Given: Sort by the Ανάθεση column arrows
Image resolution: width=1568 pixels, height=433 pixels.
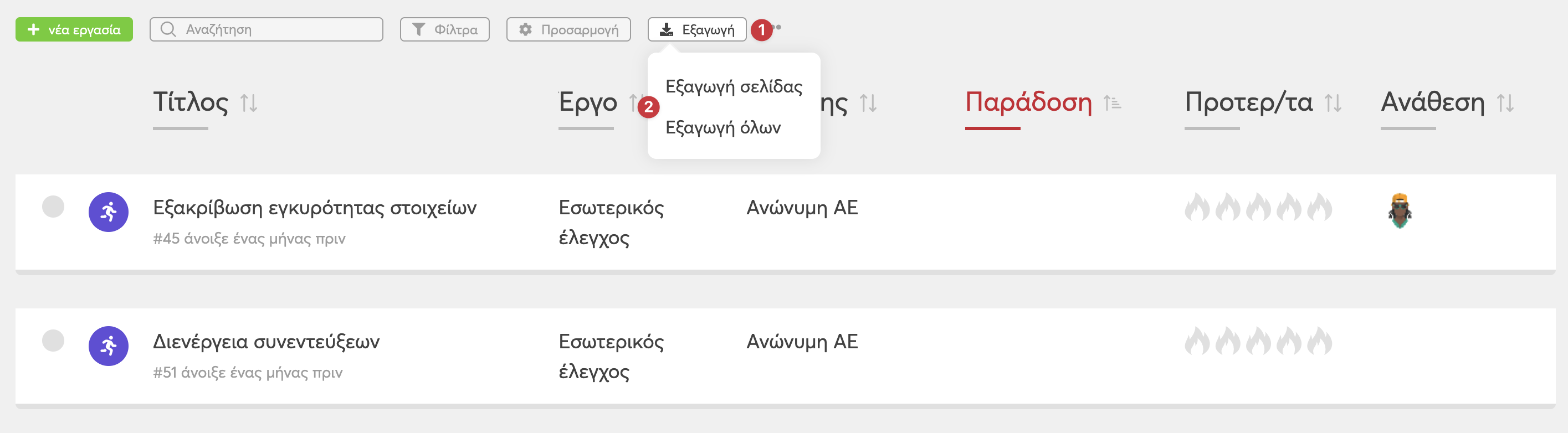Looking at the screenshot, I should tap(1505, 103).
